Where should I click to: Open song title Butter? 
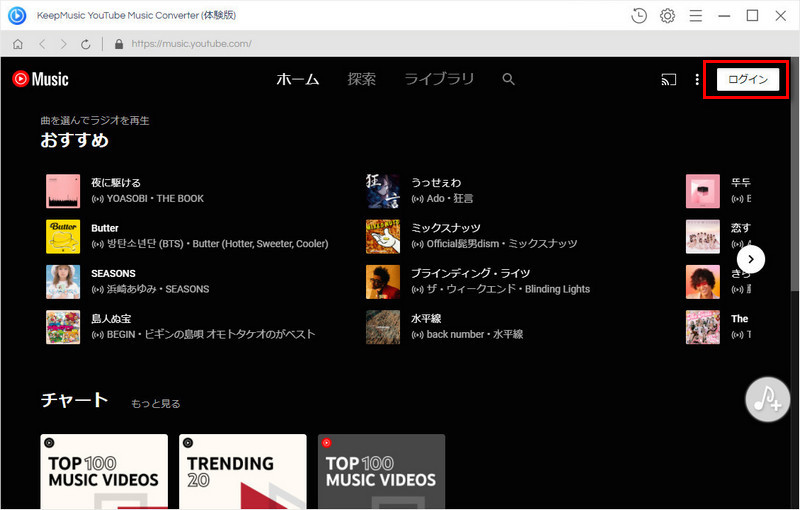(x=105, y=228)
